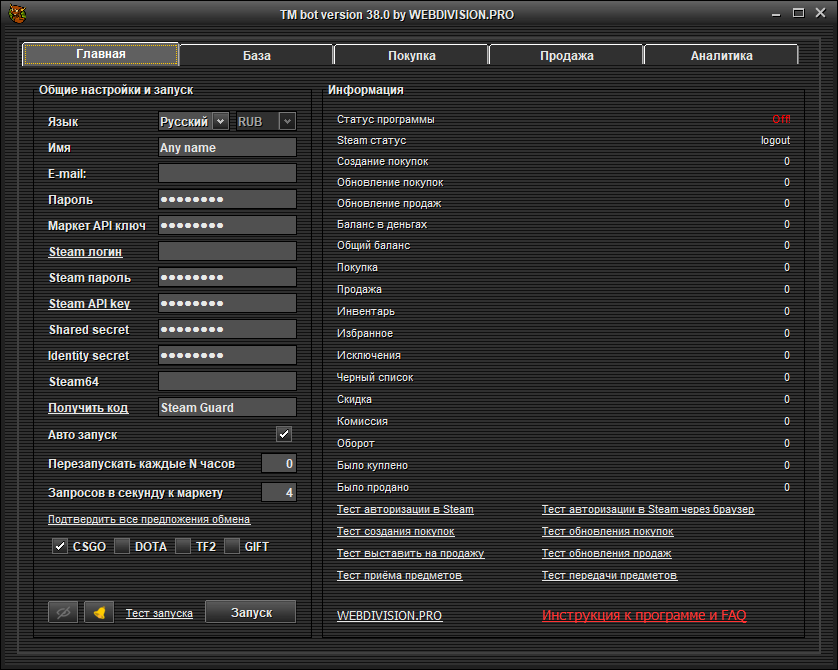Click the TM bot app icon in title bar
Image resolution: width=838 pixels, height=670 pixels.
pyautogui.click(x=17, y=13)
